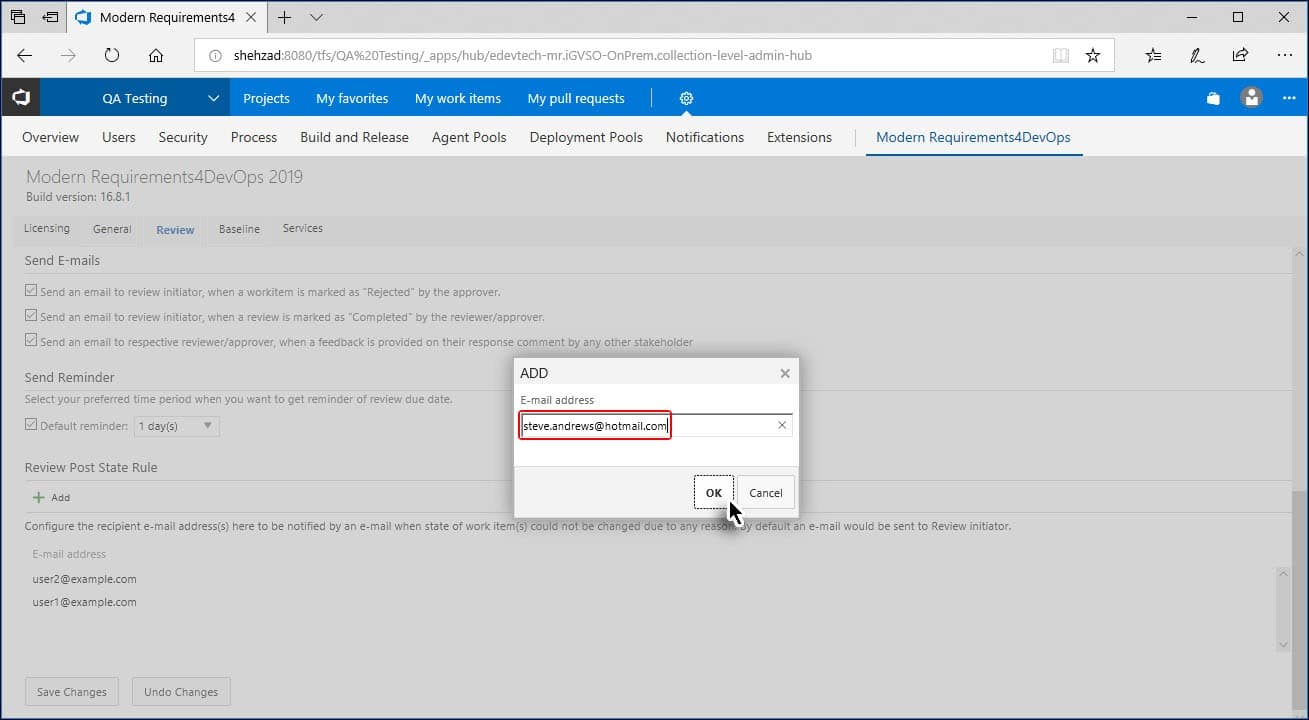
Task: Open the Projects menu
Action: [x=266, y=98]
